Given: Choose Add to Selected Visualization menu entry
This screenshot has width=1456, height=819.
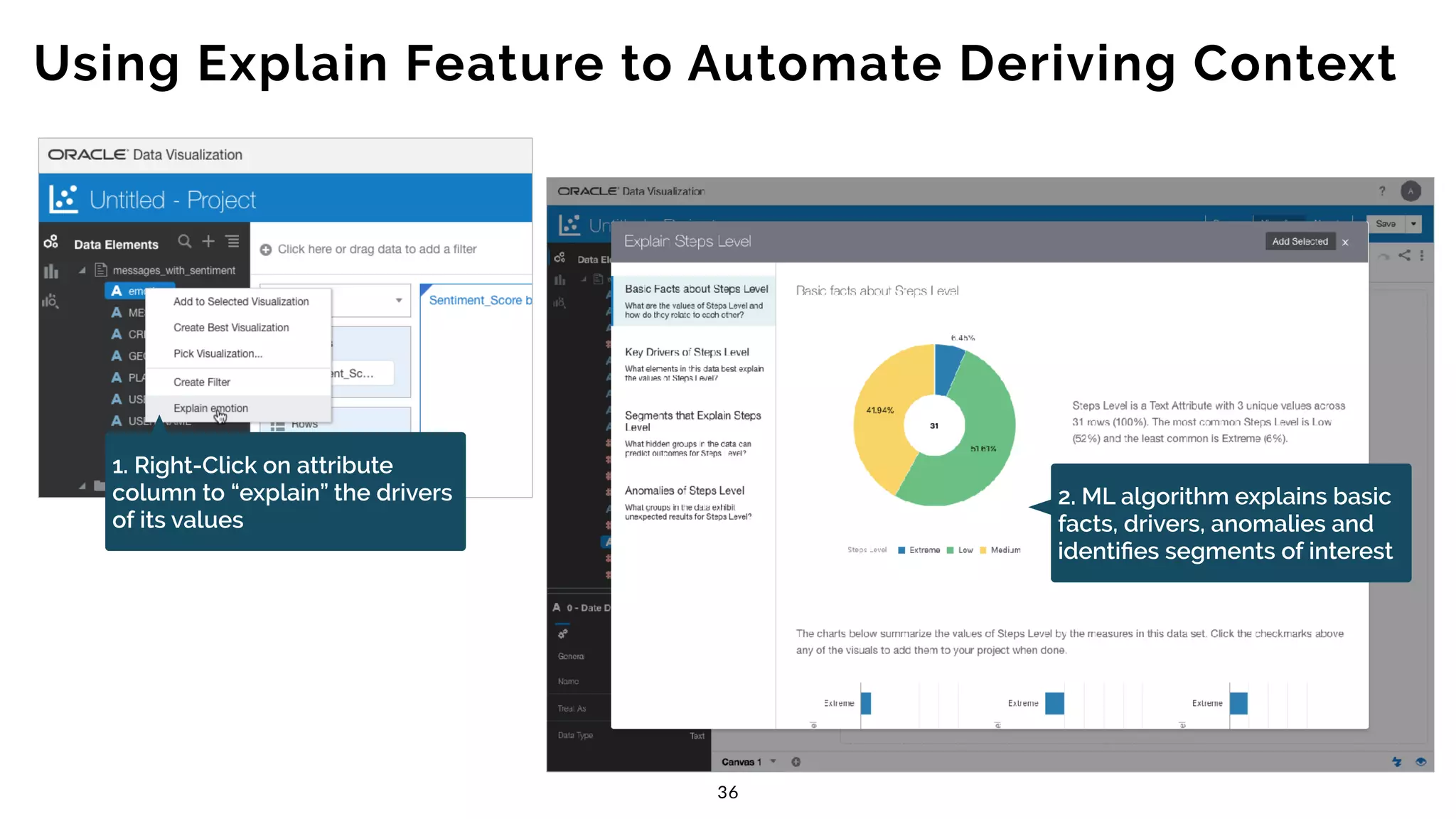Looking at the screenshot, I should pos(241,301).
